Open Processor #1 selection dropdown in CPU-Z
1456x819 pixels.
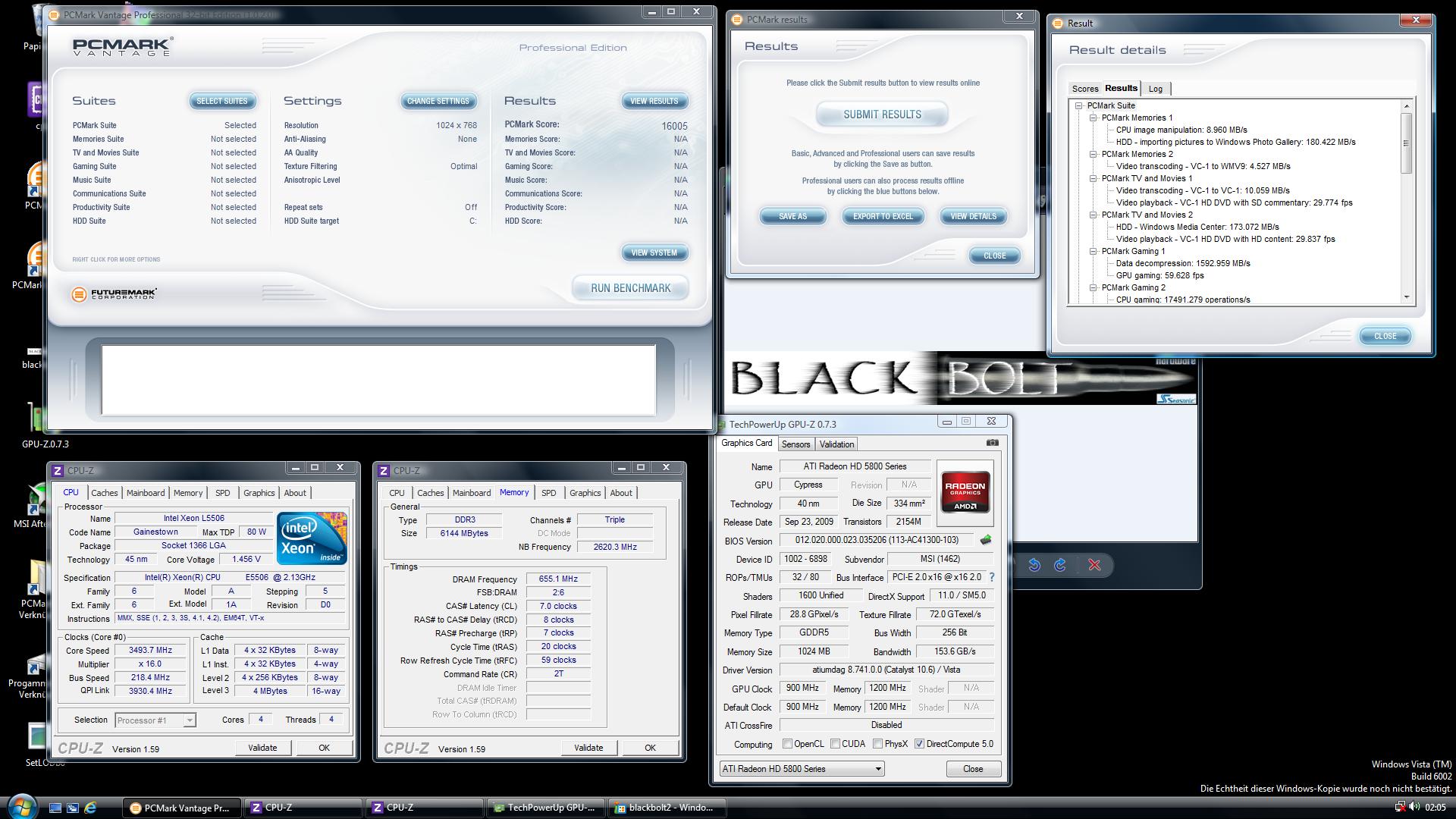click(x=155, y=720)
